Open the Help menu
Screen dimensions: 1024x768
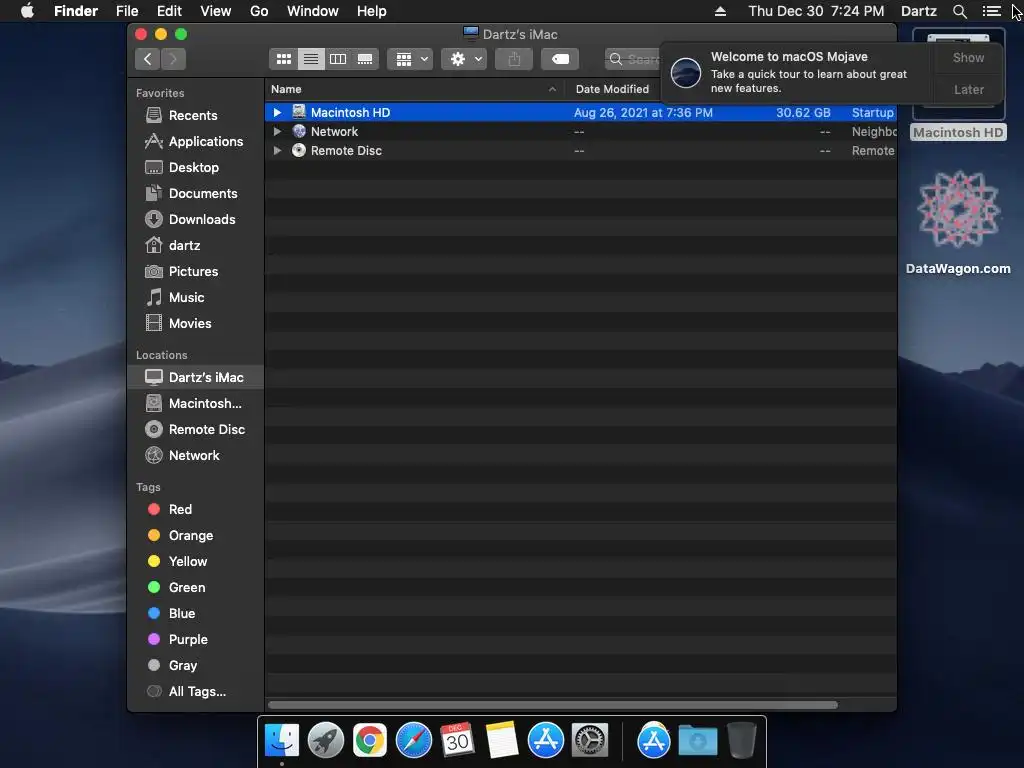point(372,11)
